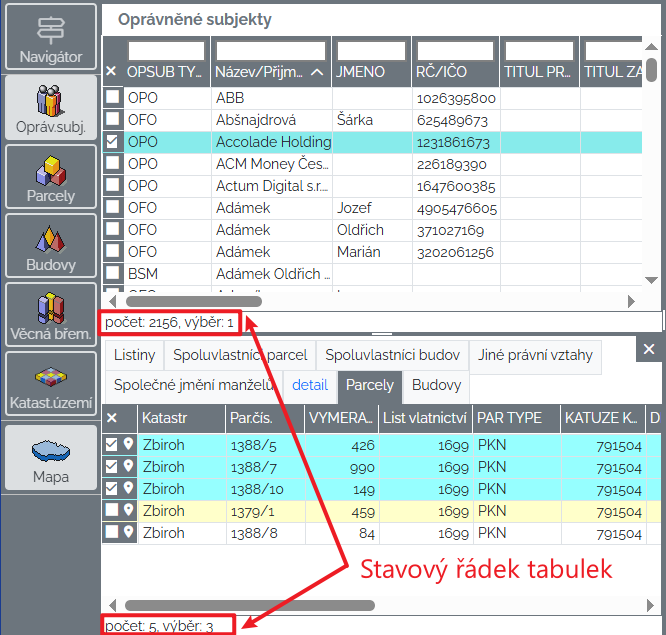666x635 pixels.
Task: Click right arrow of upper horizontal scrollbar
Action: coord(631,300)
